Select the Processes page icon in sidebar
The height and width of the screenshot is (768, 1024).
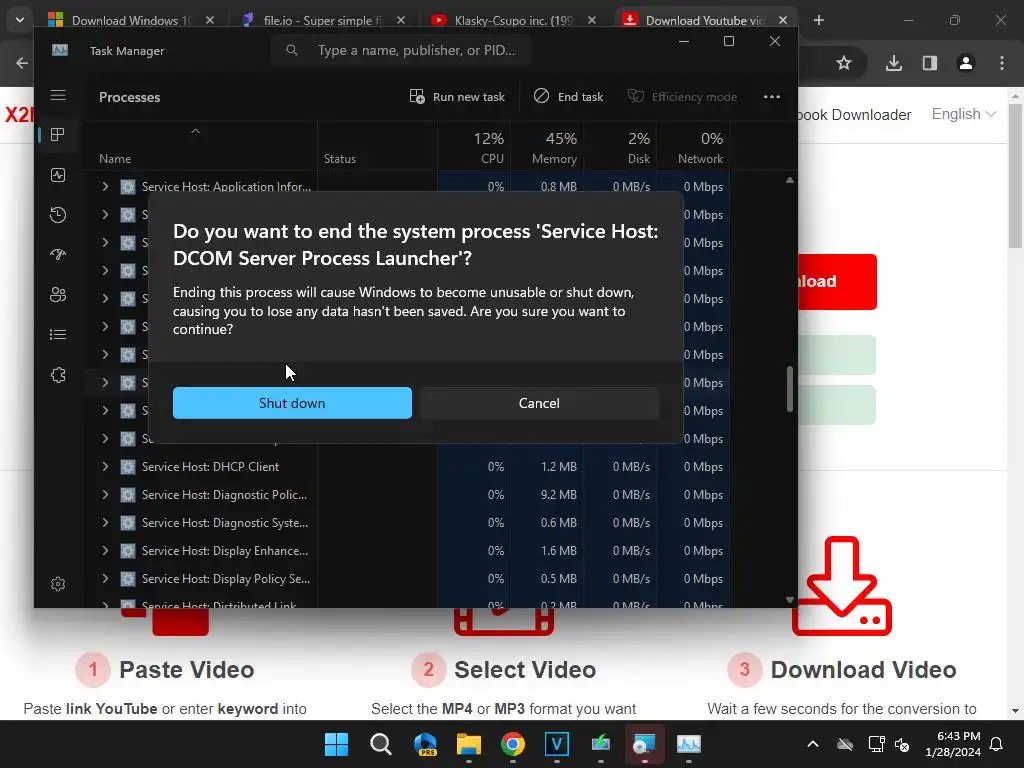coord(58,135)
